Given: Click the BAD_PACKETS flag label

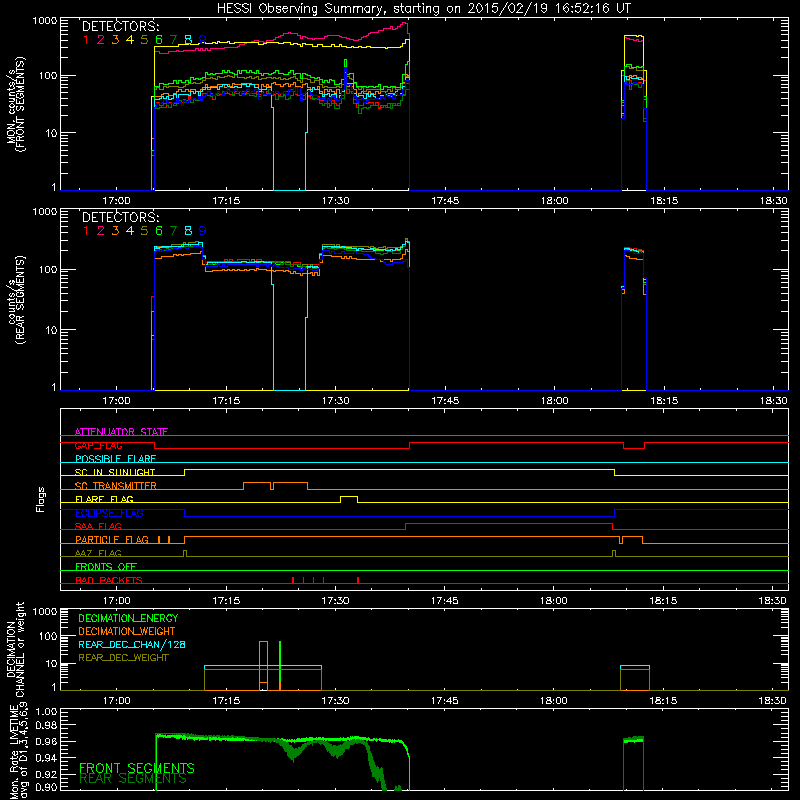Looking at the screenshot, I should (109, 580).
